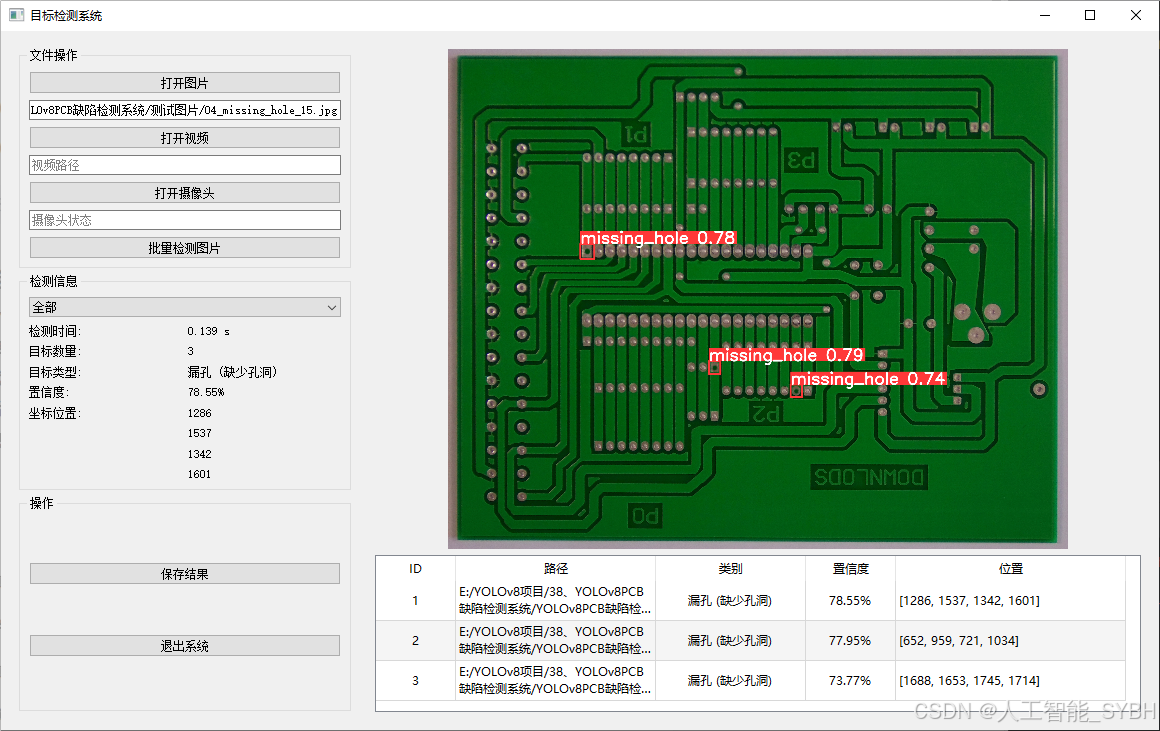
Task: Open the dropdown arrow on the detection filter
Action: (x=333, y=307)
